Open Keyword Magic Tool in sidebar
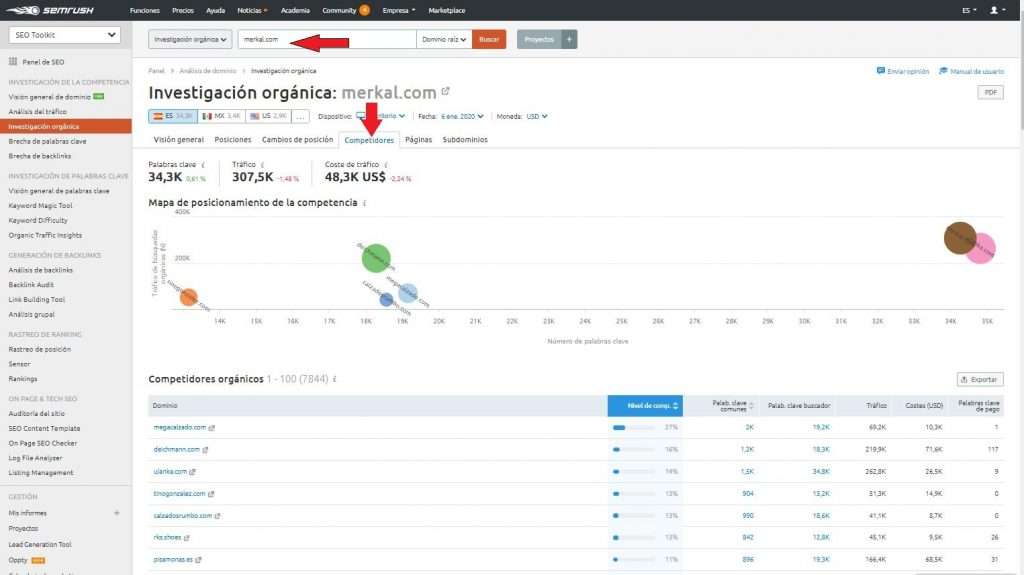 [40, 205]
